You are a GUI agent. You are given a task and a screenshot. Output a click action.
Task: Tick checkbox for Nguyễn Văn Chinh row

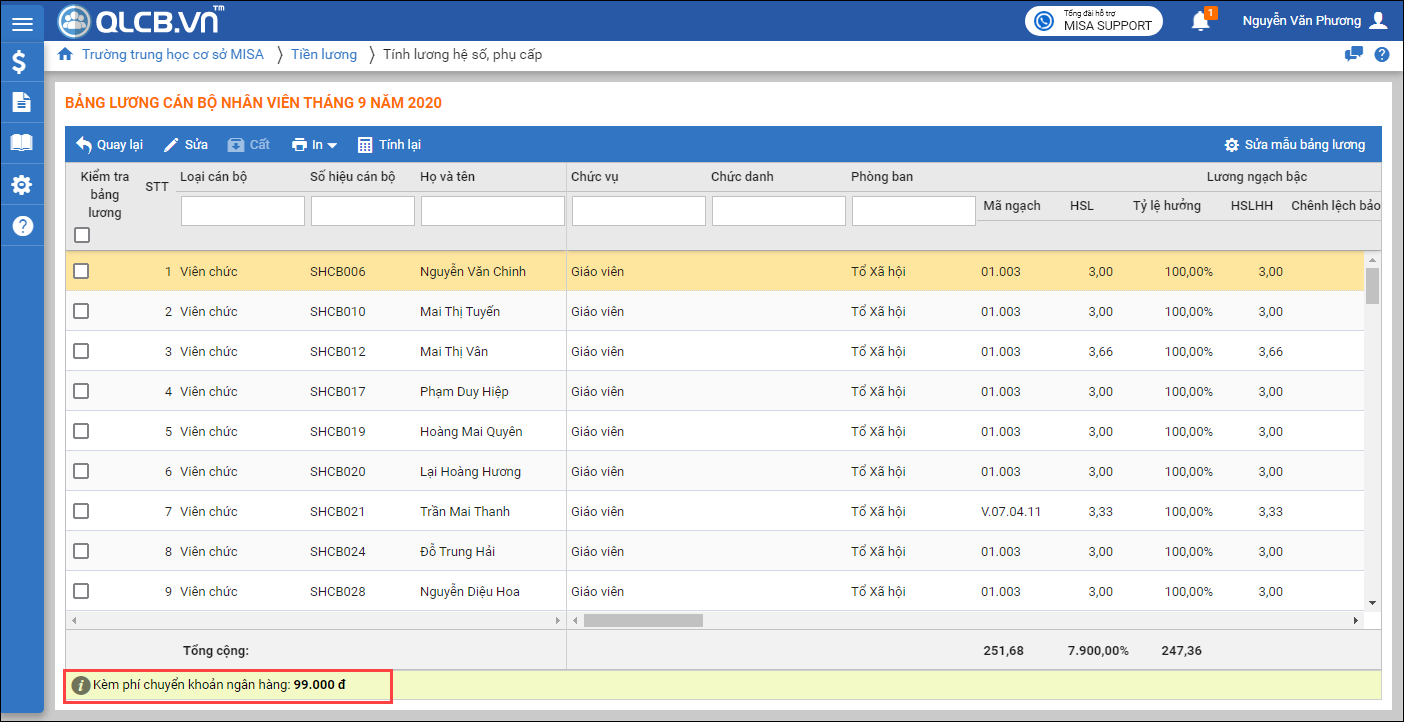(x=81, y=271)
